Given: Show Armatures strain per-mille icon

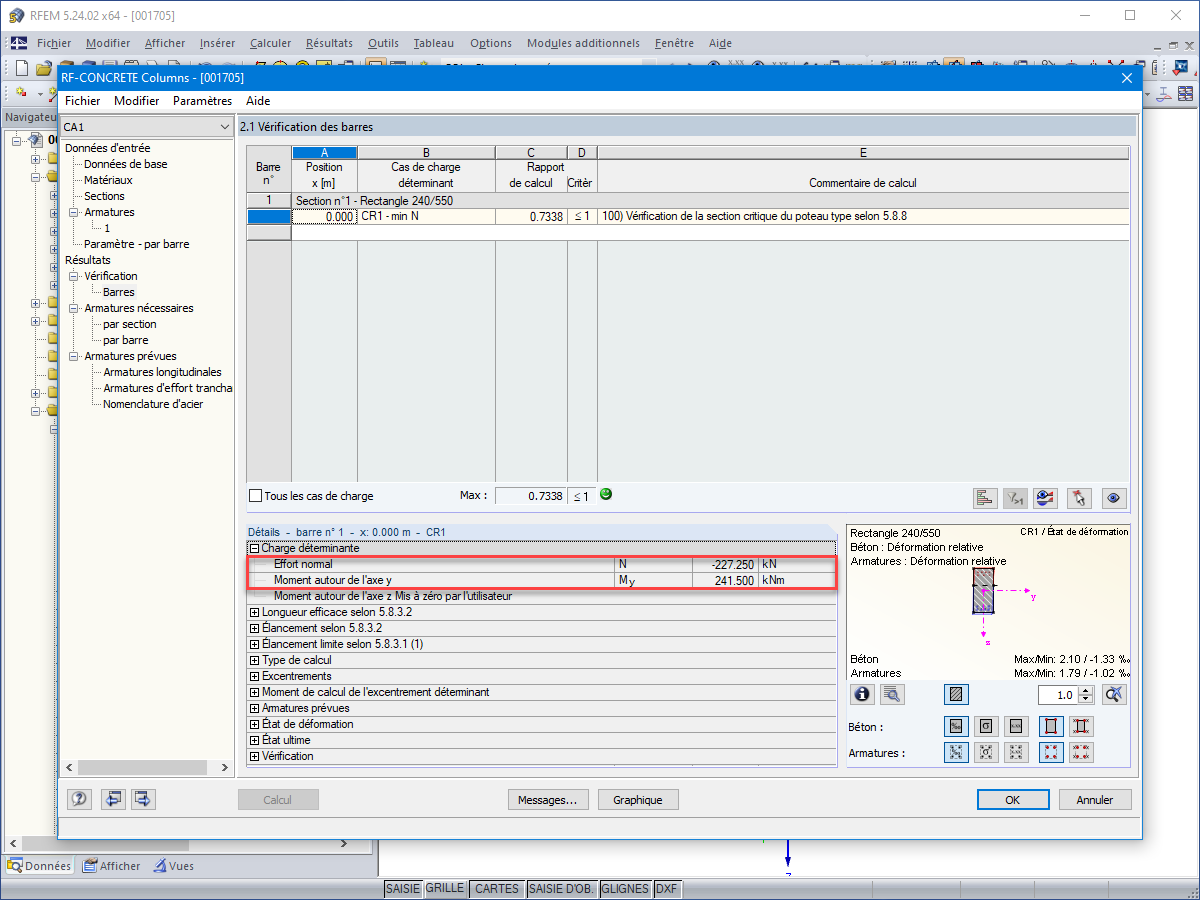Looking at the screenshot, I should (x=956, y=752).
